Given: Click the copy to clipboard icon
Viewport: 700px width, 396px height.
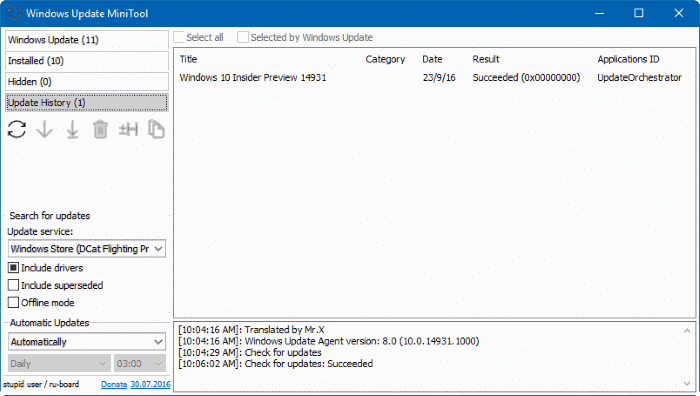Looking at the screenshot, I should coord(156,129).
